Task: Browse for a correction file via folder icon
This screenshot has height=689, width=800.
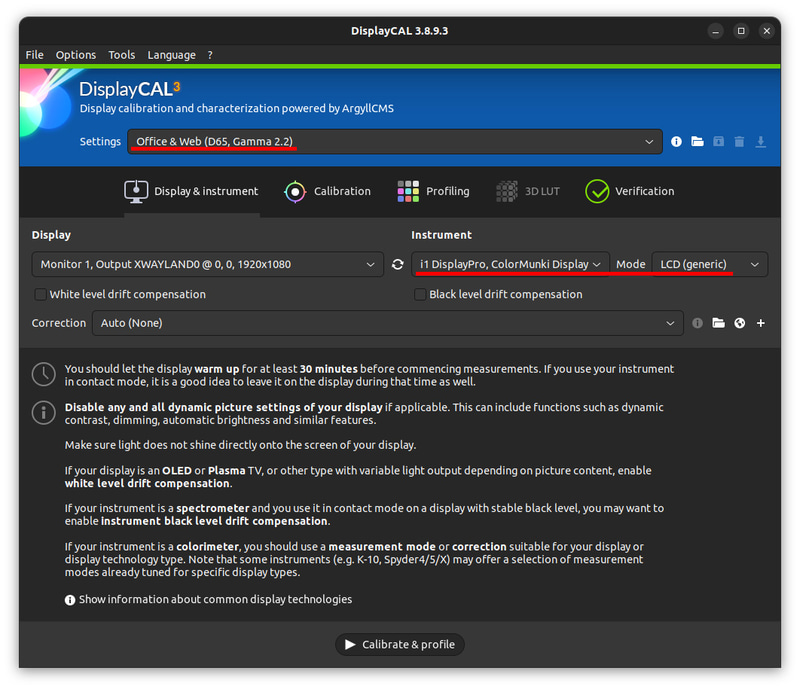Action: (718, 323)
